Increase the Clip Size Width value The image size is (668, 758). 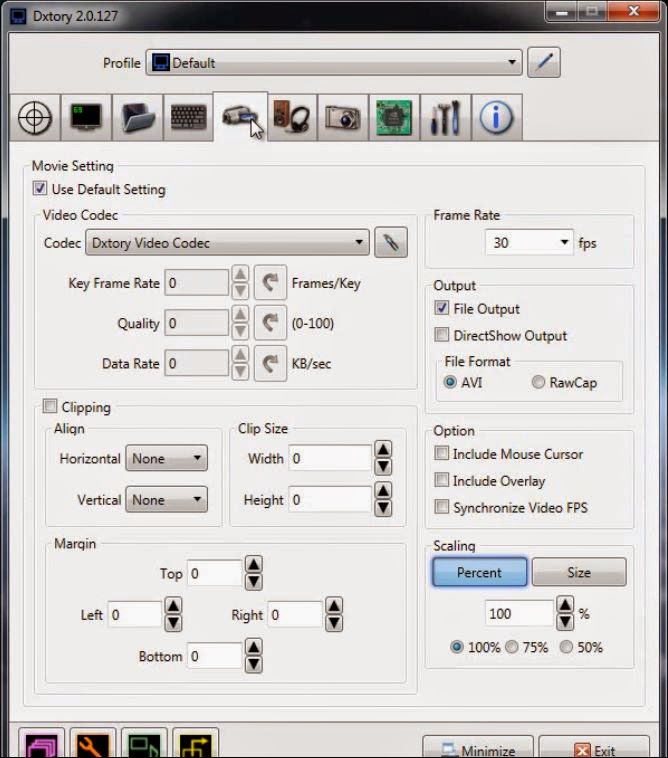383,450
